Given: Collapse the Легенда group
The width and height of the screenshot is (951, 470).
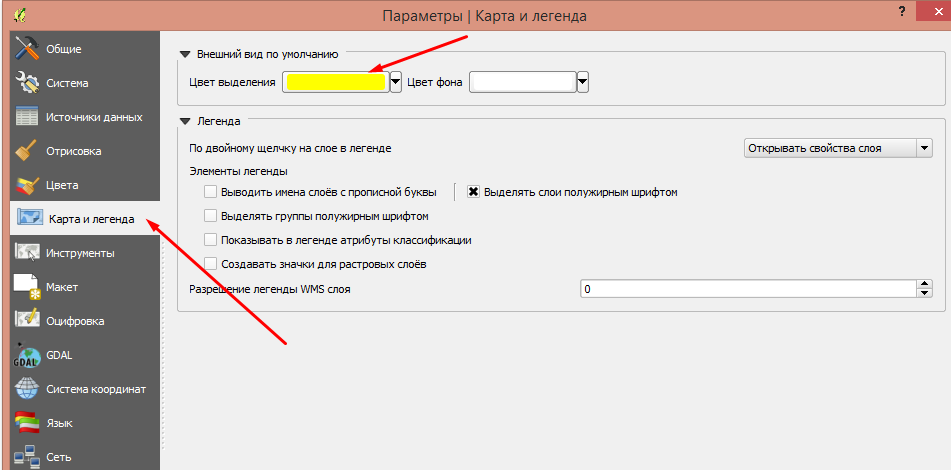Looking at the screenshot, I should tap(185, 121).
